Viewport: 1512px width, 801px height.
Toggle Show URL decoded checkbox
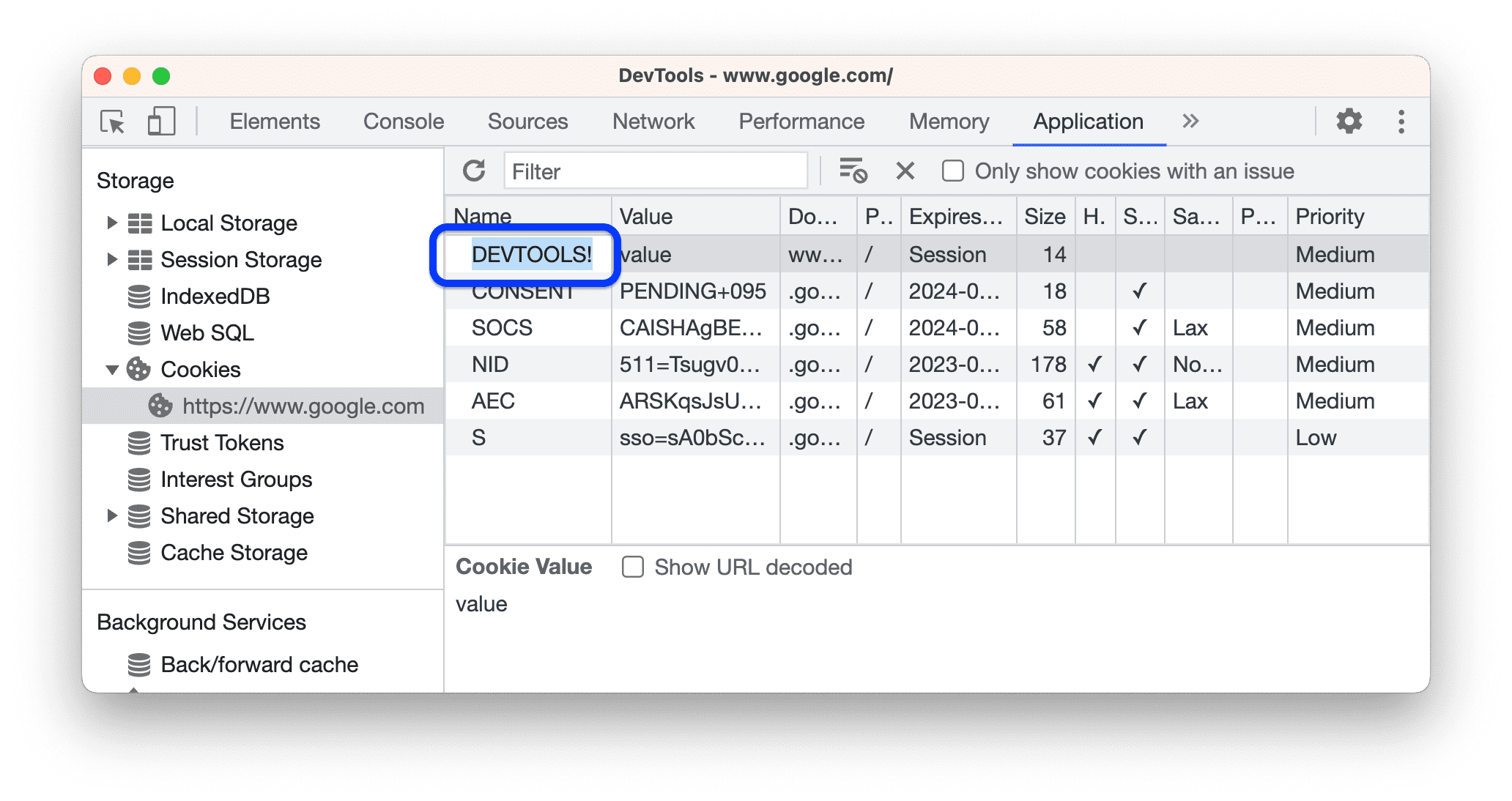(x=634, y=567)
